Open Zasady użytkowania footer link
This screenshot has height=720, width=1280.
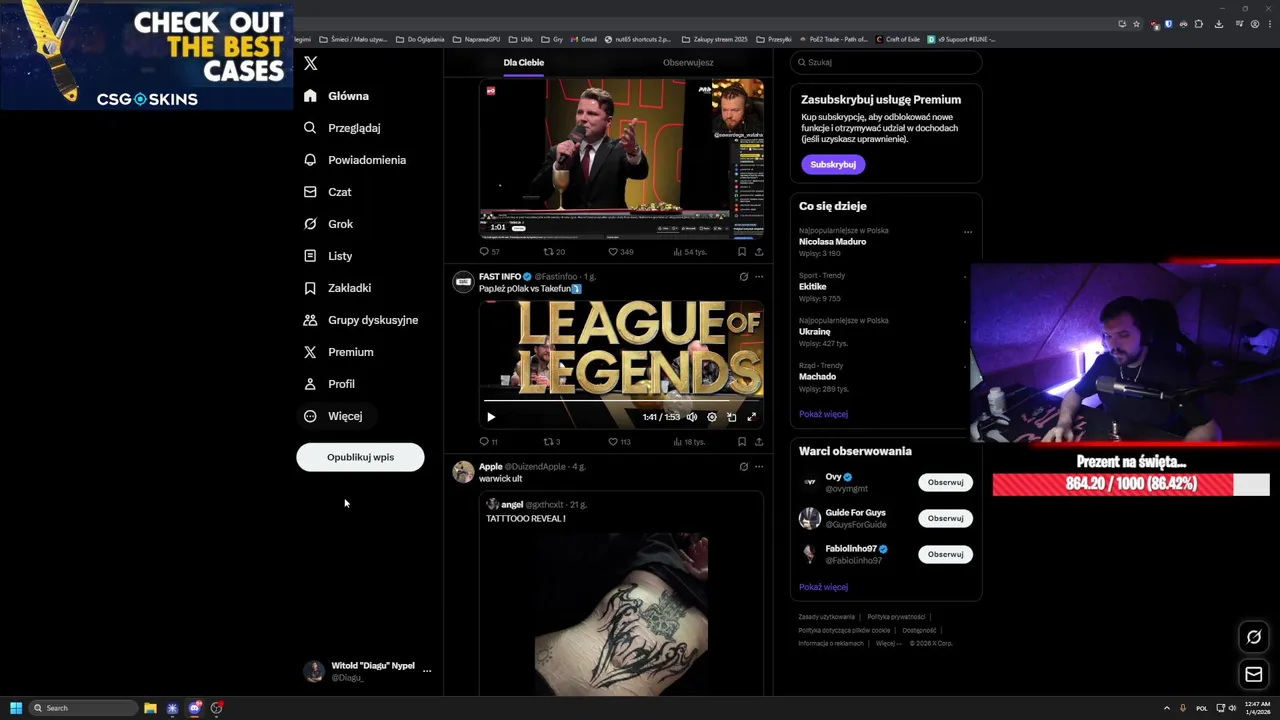(x=826, y=617)
